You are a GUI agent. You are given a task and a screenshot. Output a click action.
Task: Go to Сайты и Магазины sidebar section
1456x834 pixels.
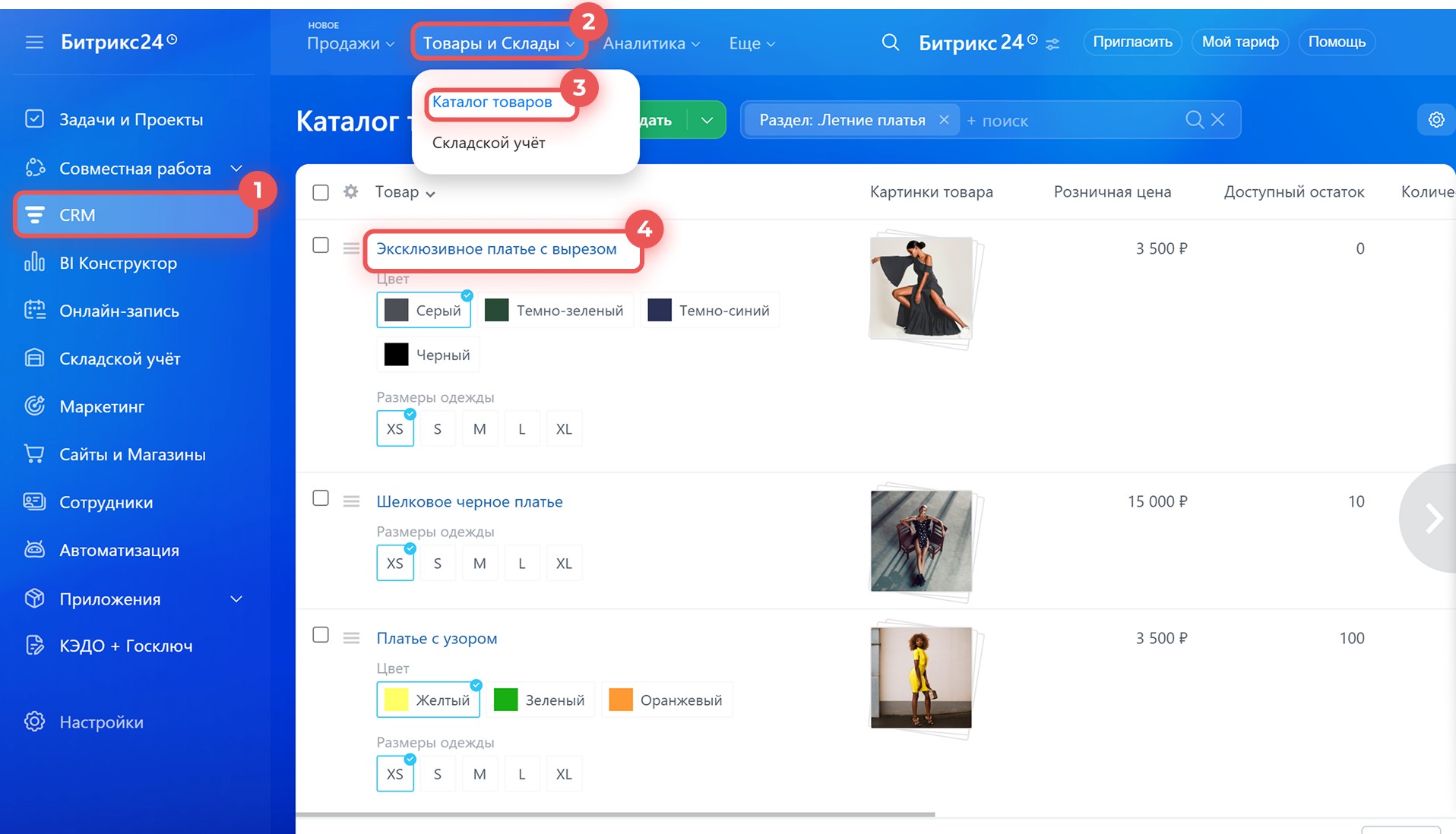tap(132, 455)
